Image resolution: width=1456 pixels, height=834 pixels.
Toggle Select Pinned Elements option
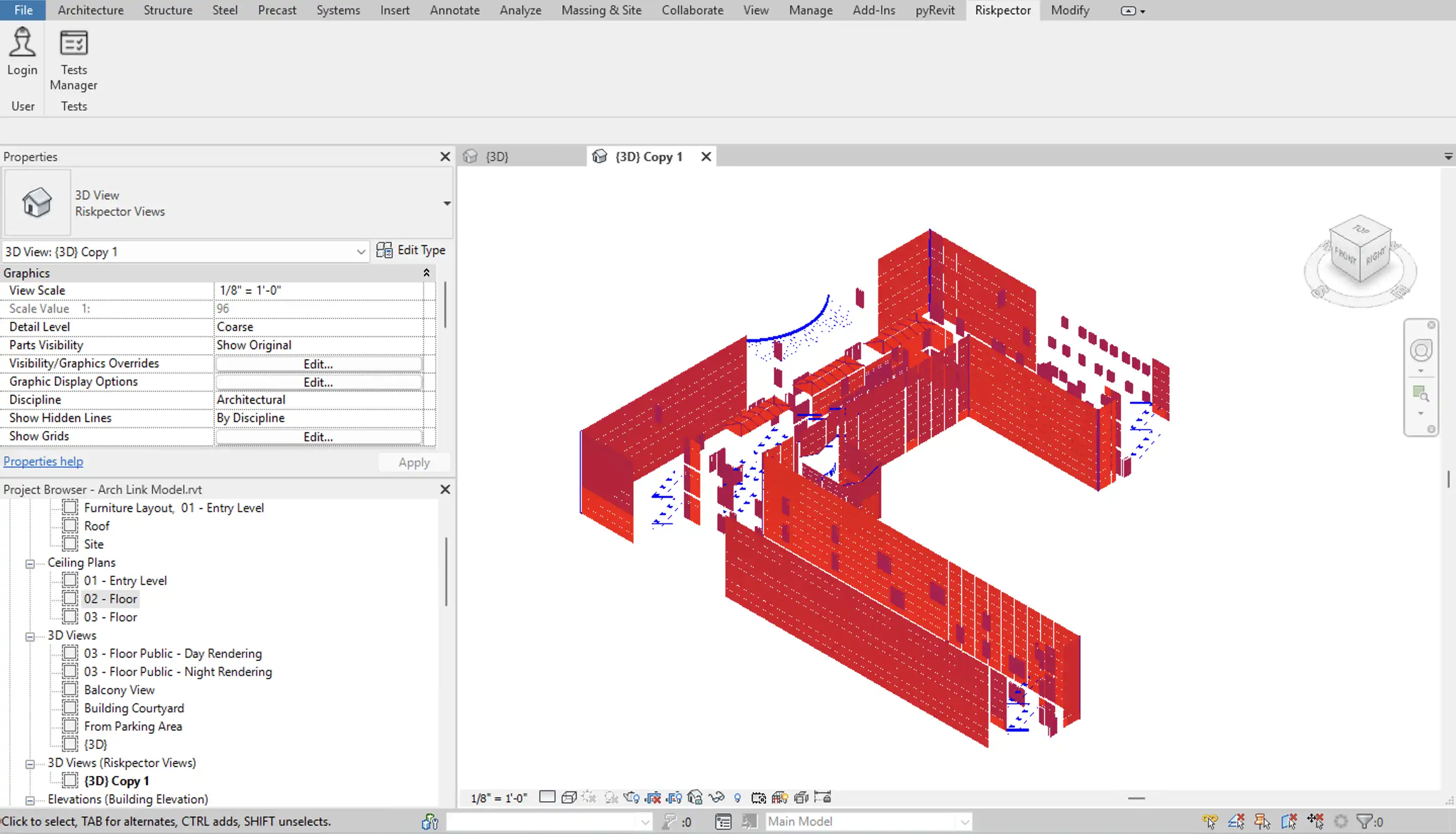(x=1262, y=821)
